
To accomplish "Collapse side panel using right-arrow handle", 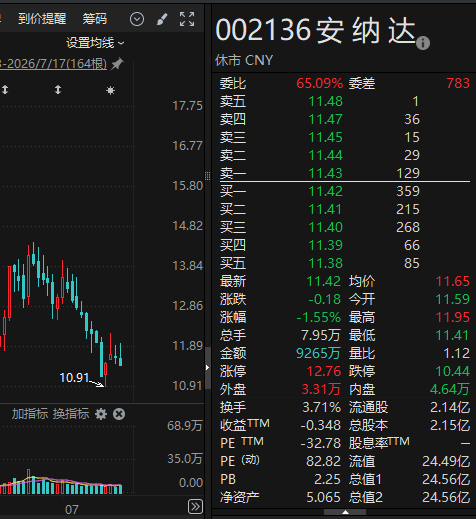I will pos(207,368).
